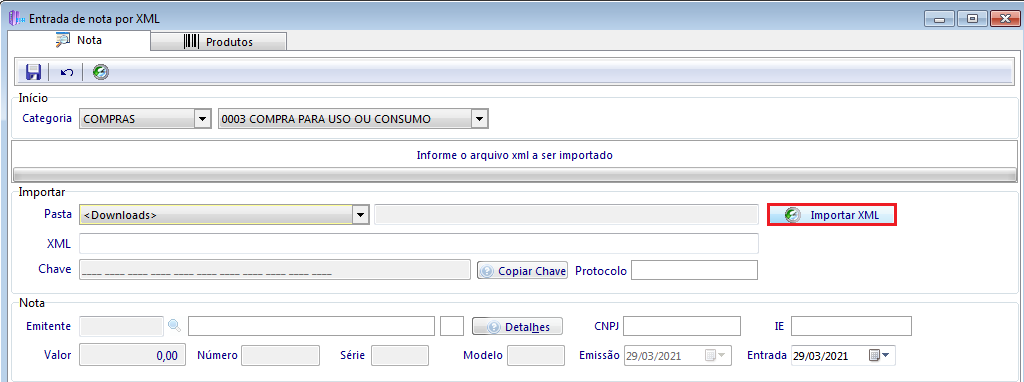Expand the 0003 COMPRA PARA USO OU CONSUMO dropdown
The image size is (1024, 382).
tap(480, 119)
